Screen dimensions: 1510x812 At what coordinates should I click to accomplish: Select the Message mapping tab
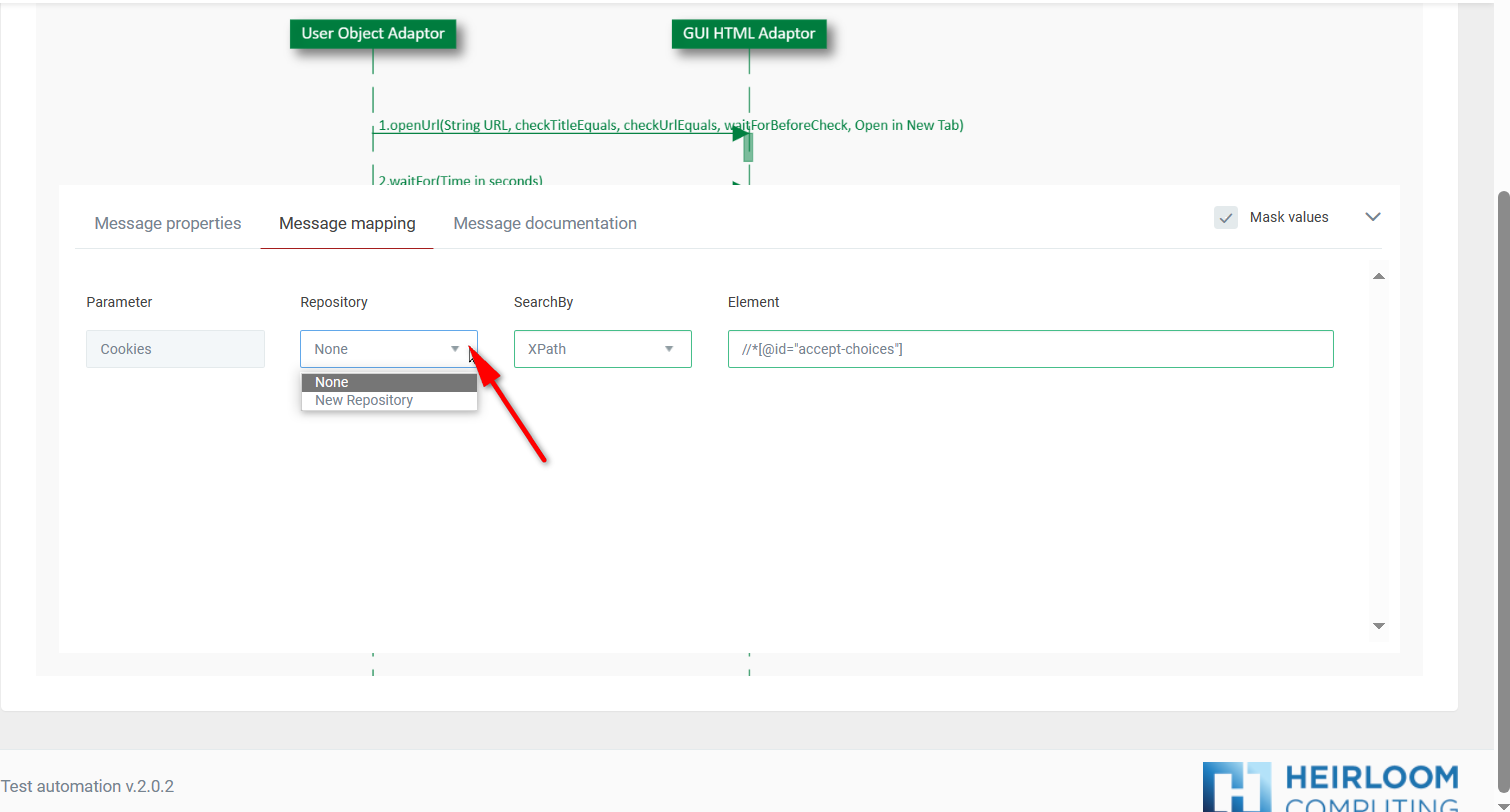(x=346, y=223)
